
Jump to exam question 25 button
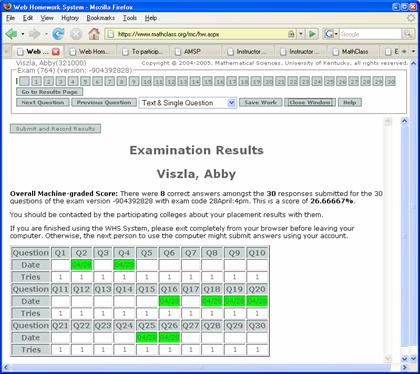[329, 81]
